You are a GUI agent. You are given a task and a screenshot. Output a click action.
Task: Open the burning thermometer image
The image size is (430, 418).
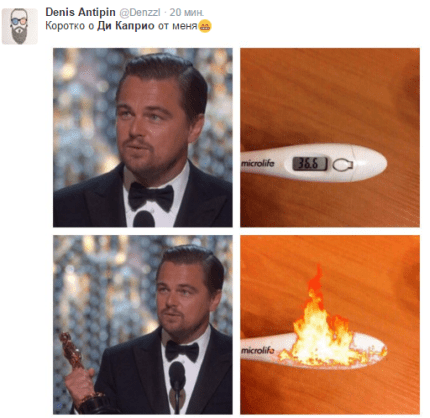[x=330, y=325]
